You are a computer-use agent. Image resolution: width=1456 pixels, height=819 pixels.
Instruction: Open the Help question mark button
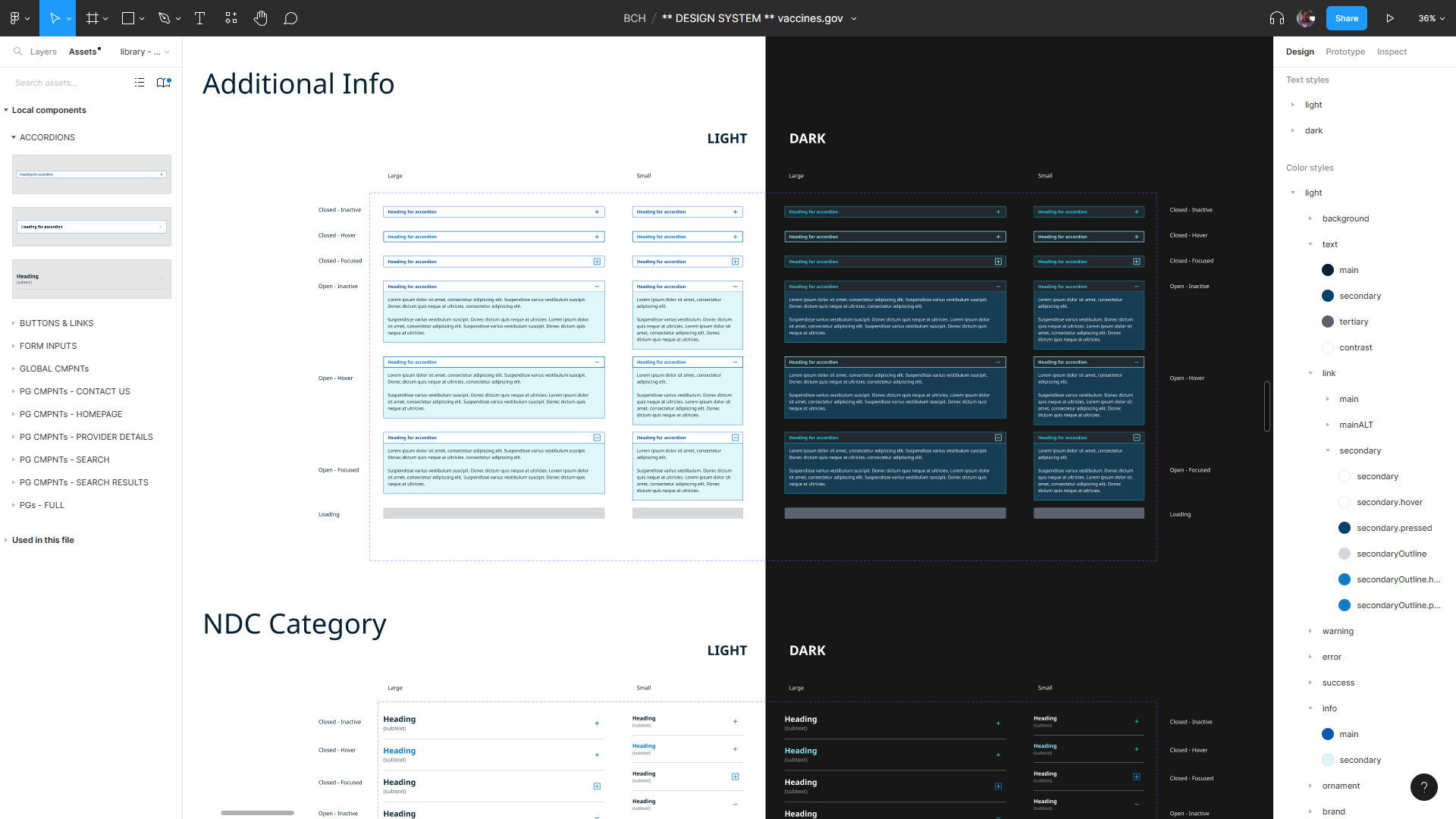[x=1423, y=786]
